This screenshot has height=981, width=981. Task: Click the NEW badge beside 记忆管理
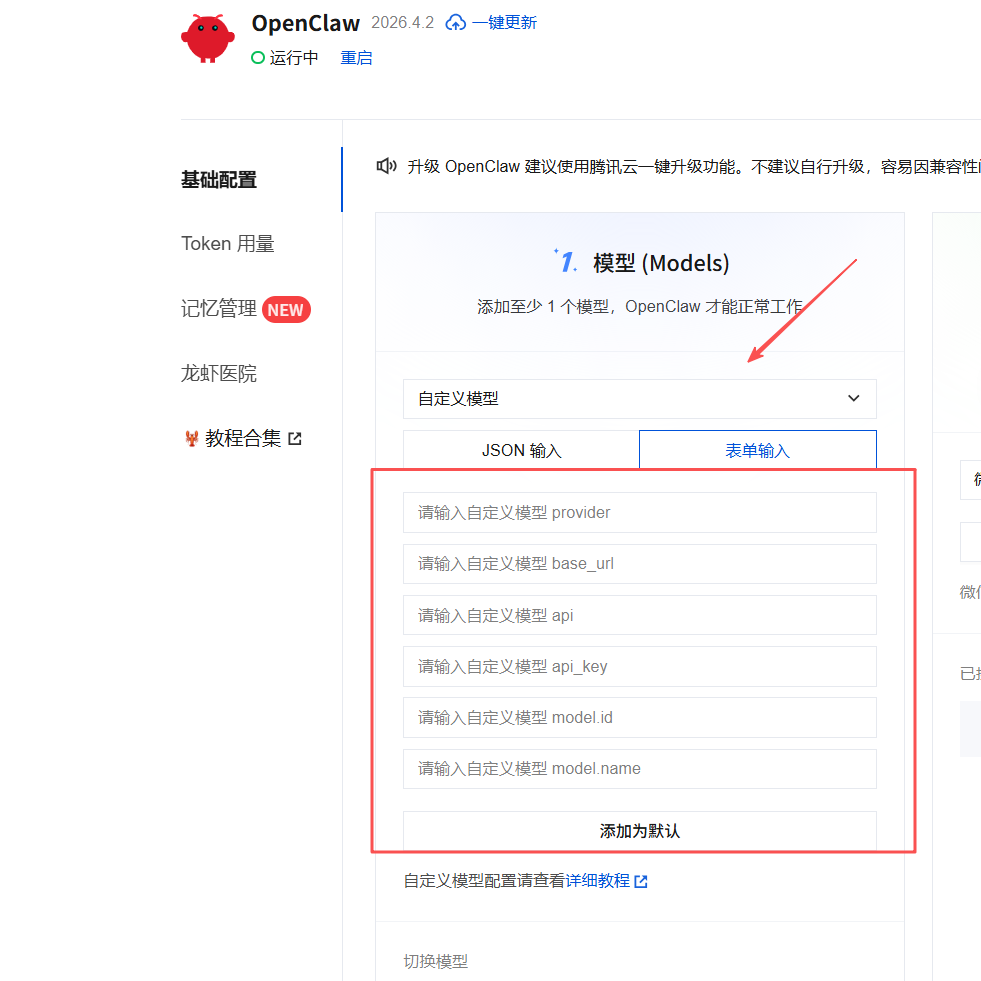click(x=286, y=310)
